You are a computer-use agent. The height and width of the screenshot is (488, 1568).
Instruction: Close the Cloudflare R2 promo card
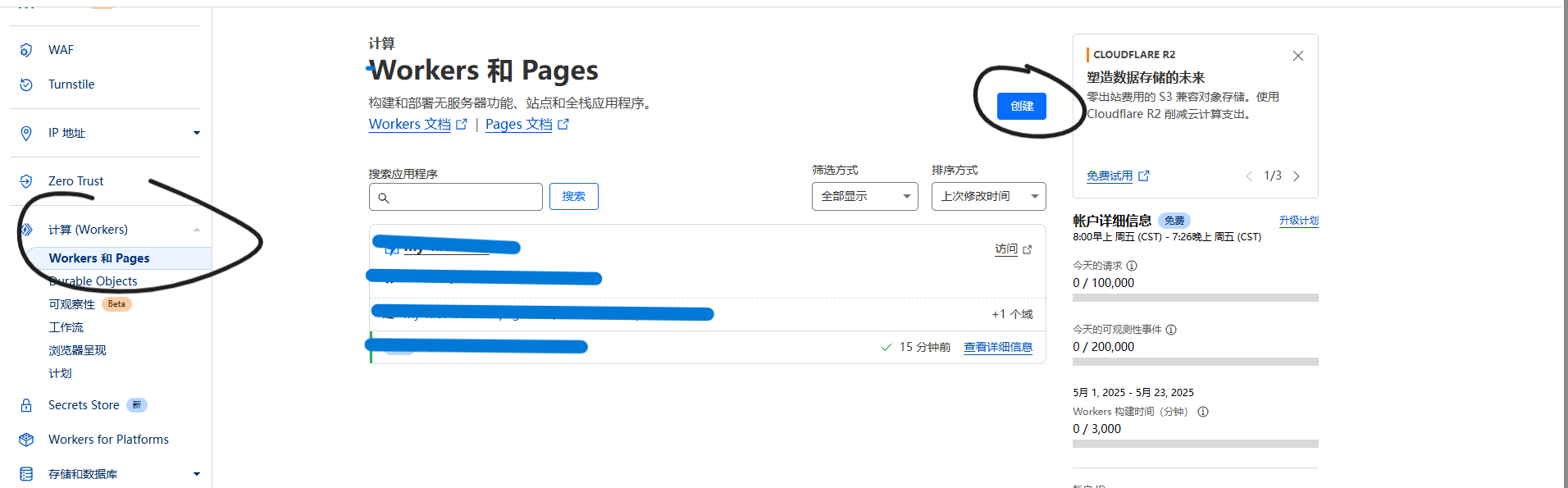coord(1297,56)
